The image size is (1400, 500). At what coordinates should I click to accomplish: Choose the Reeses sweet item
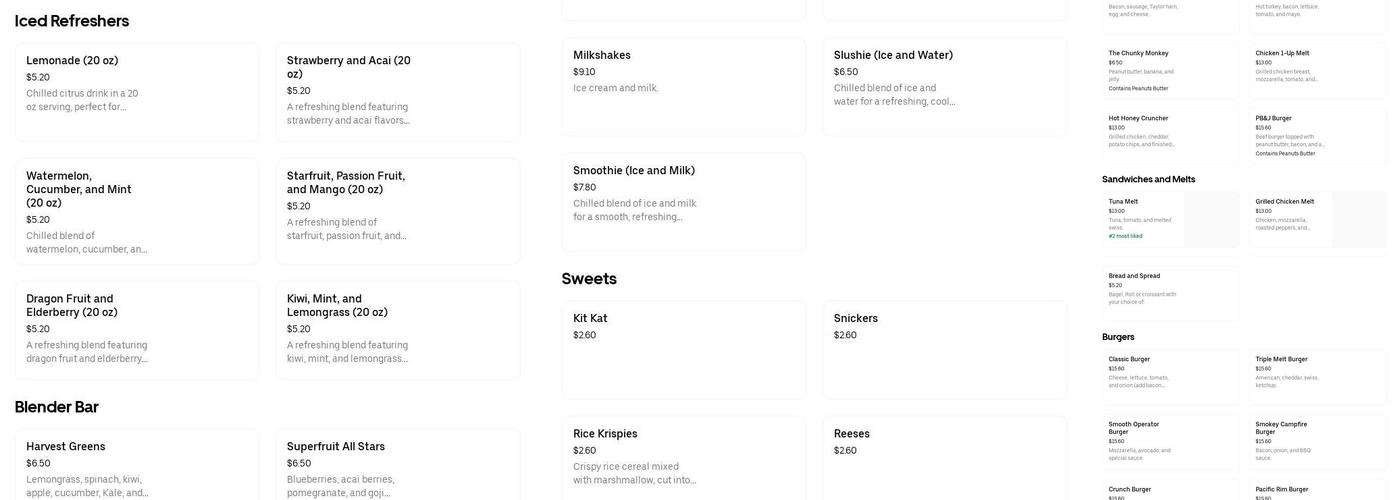[x=944, y=458]
